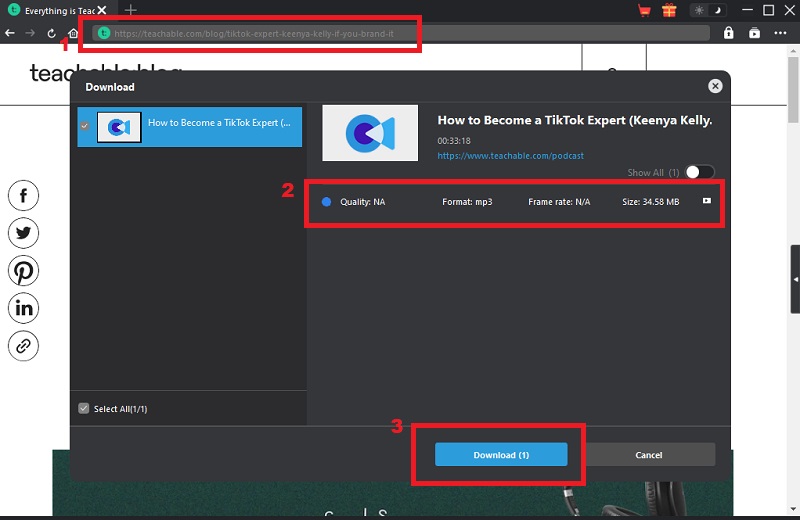The image size is (800, 520).
Task: Toggle the light/dark theme switch
Action: point(708,10)
